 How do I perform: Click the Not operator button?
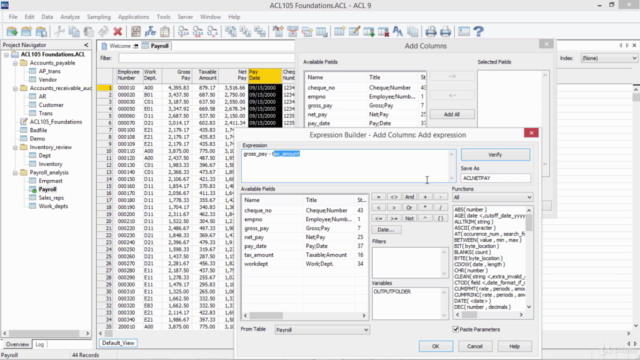[x=409, y=218]
